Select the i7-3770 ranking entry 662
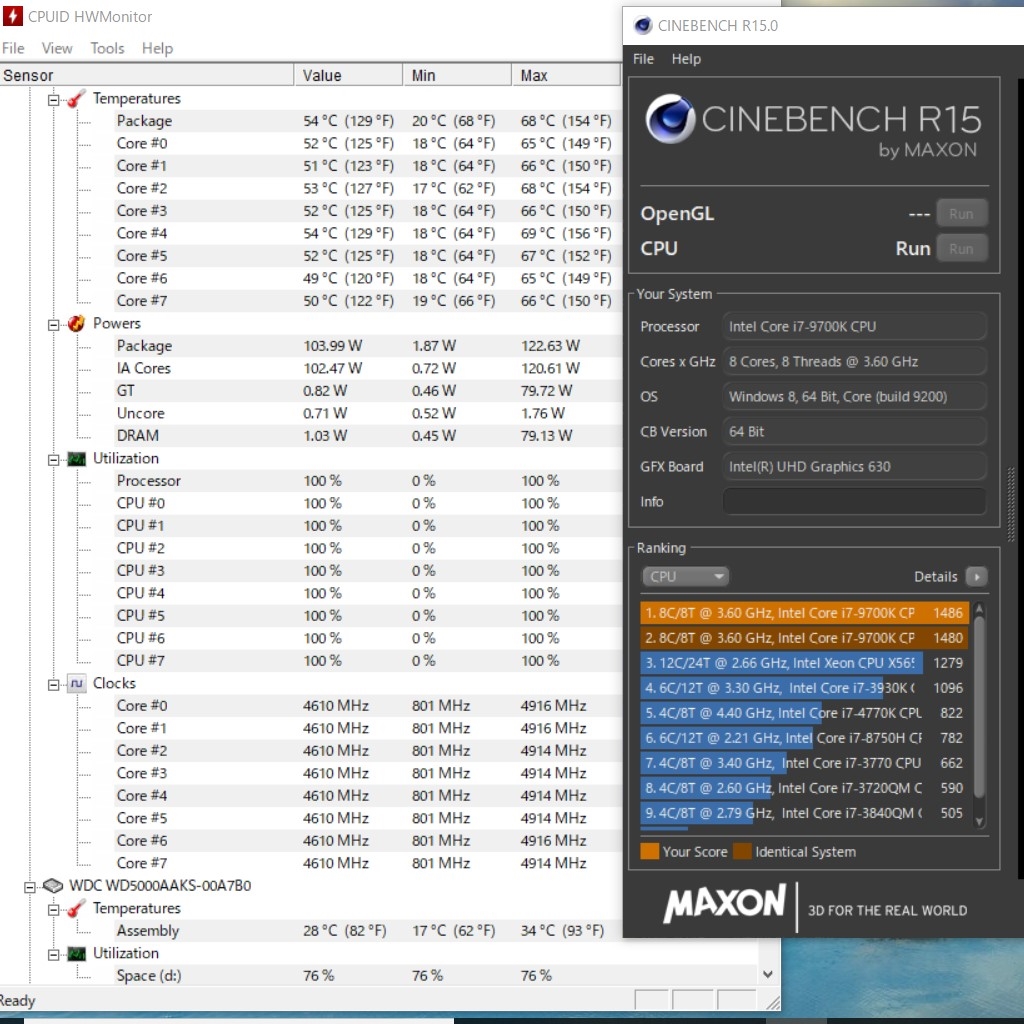 tap(804, 763)
